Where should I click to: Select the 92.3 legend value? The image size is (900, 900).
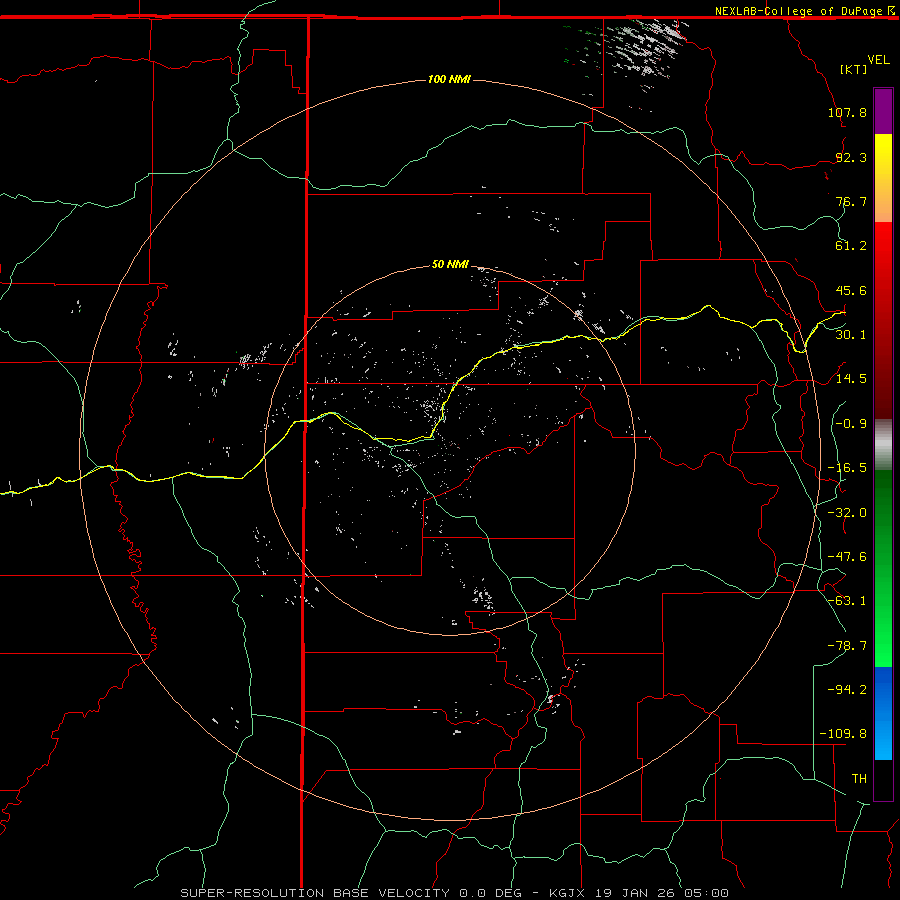(x=851, y=157)
